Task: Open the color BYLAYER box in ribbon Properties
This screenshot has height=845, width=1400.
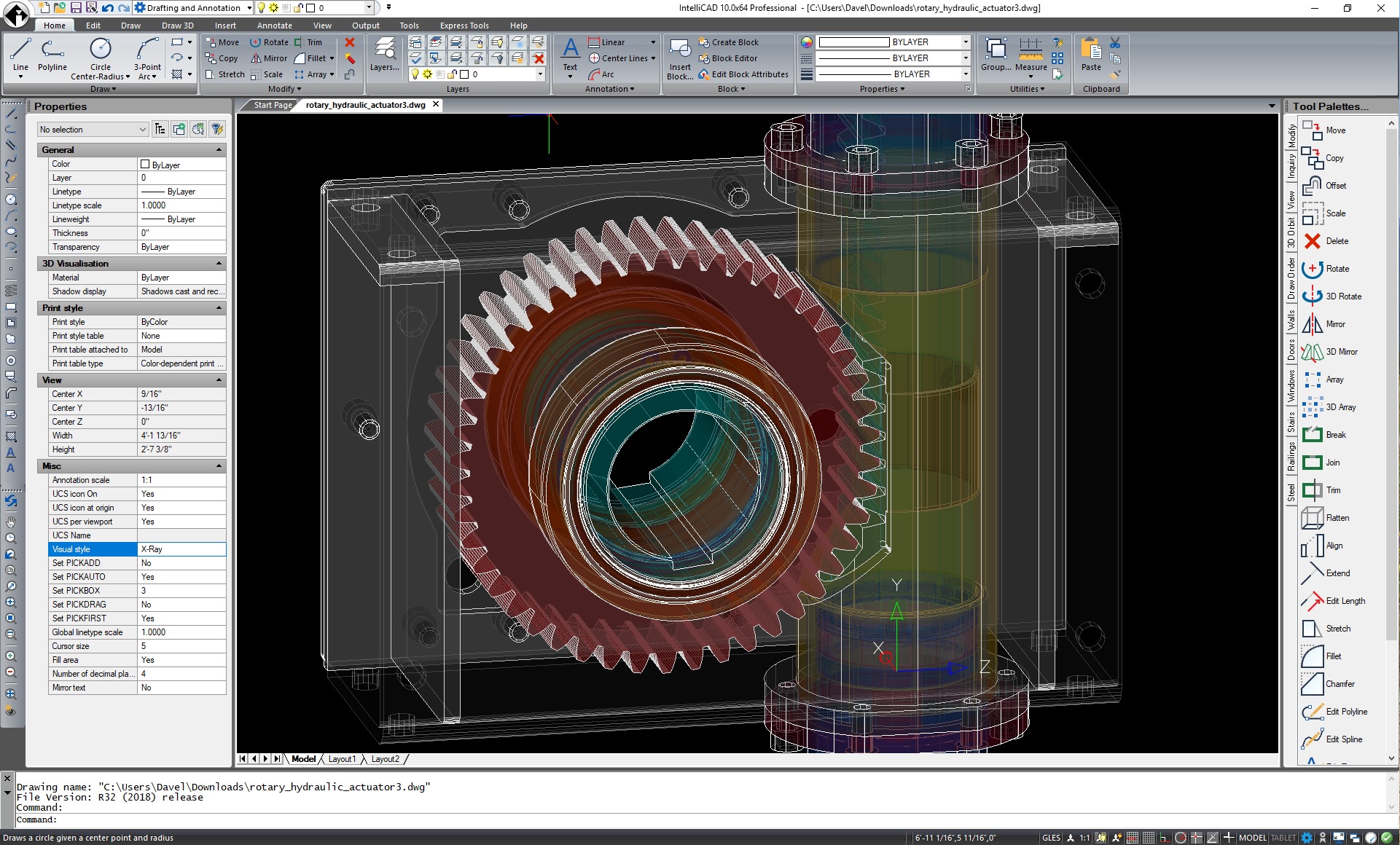Action: click(x=893, y=42)
